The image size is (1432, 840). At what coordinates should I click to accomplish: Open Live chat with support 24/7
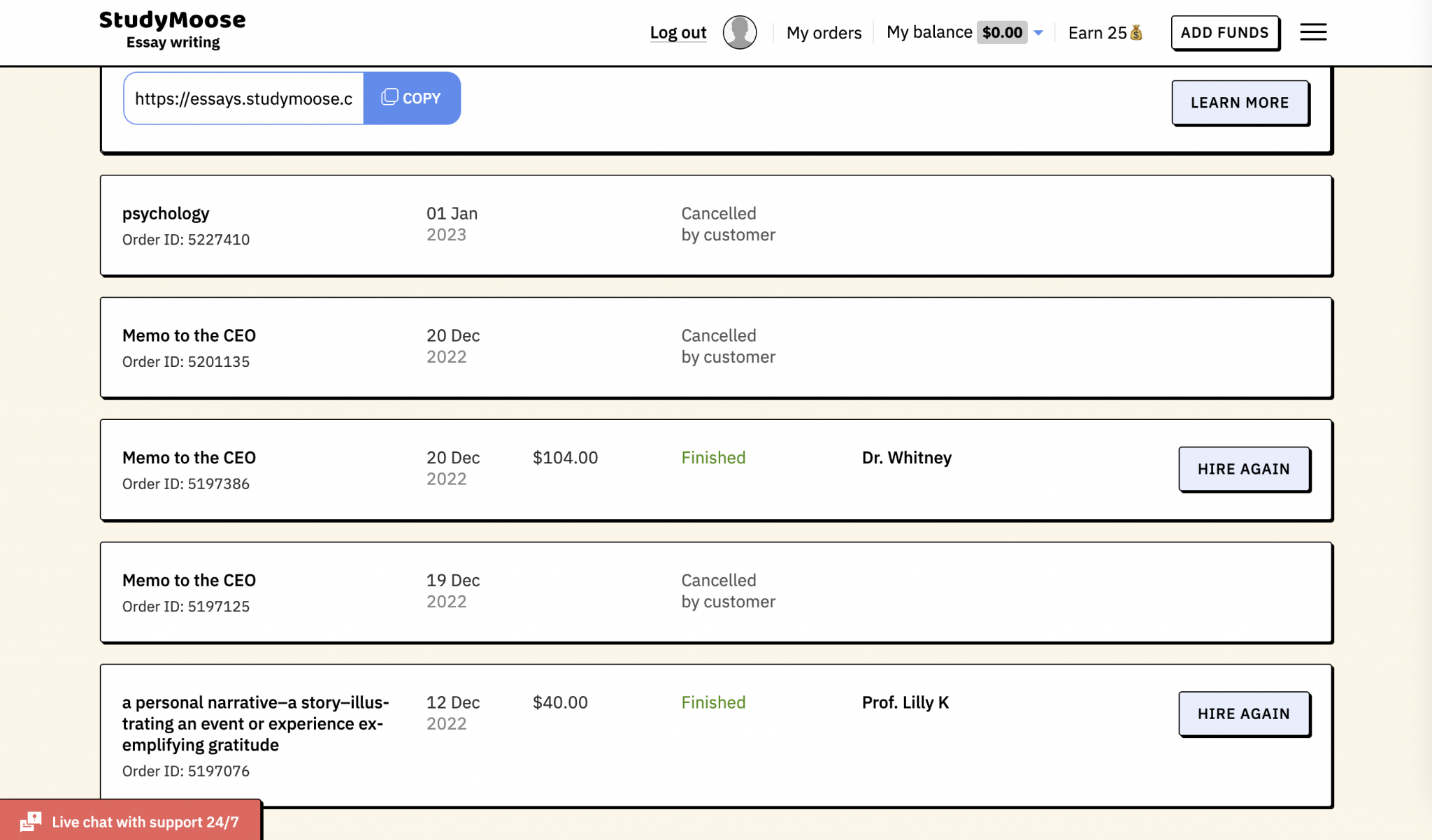145,822
